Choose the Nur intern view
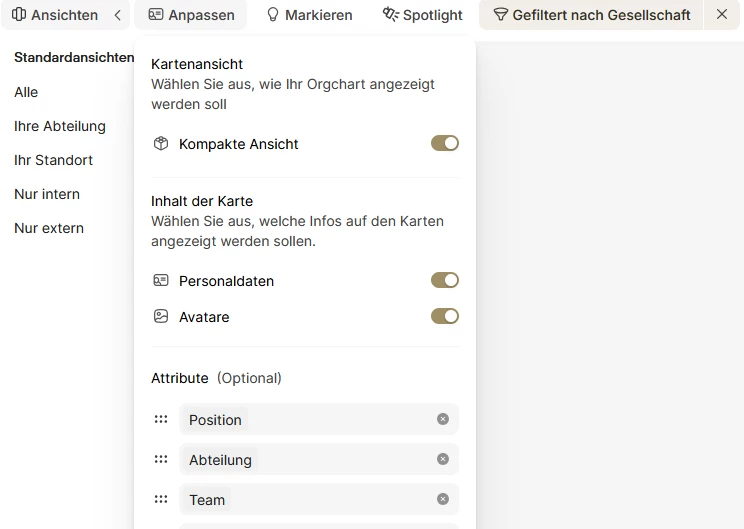Viewport: 744px width, 529px height. 47,194
